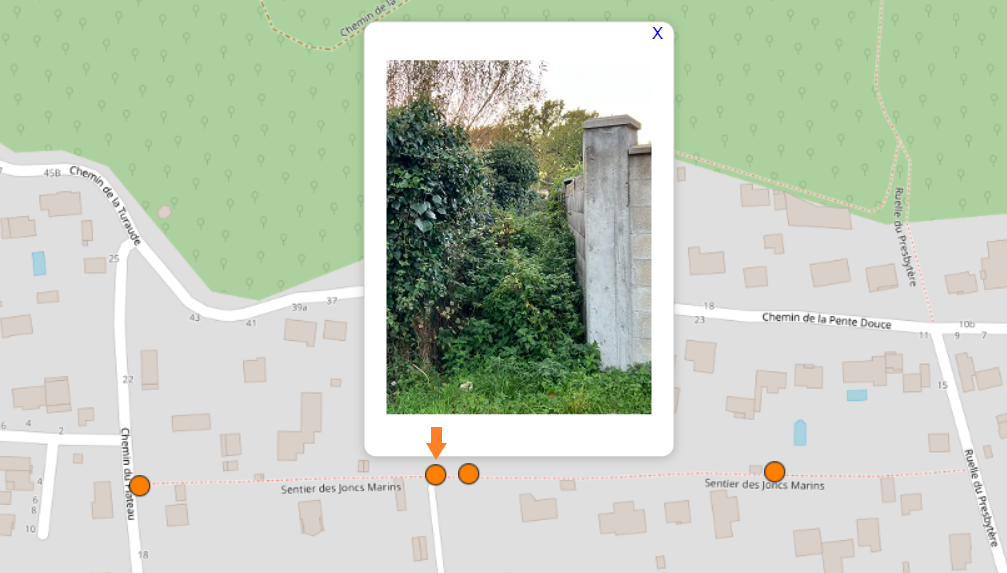
Task: Open the wall and vegetation photo
Action: point(519,237)
